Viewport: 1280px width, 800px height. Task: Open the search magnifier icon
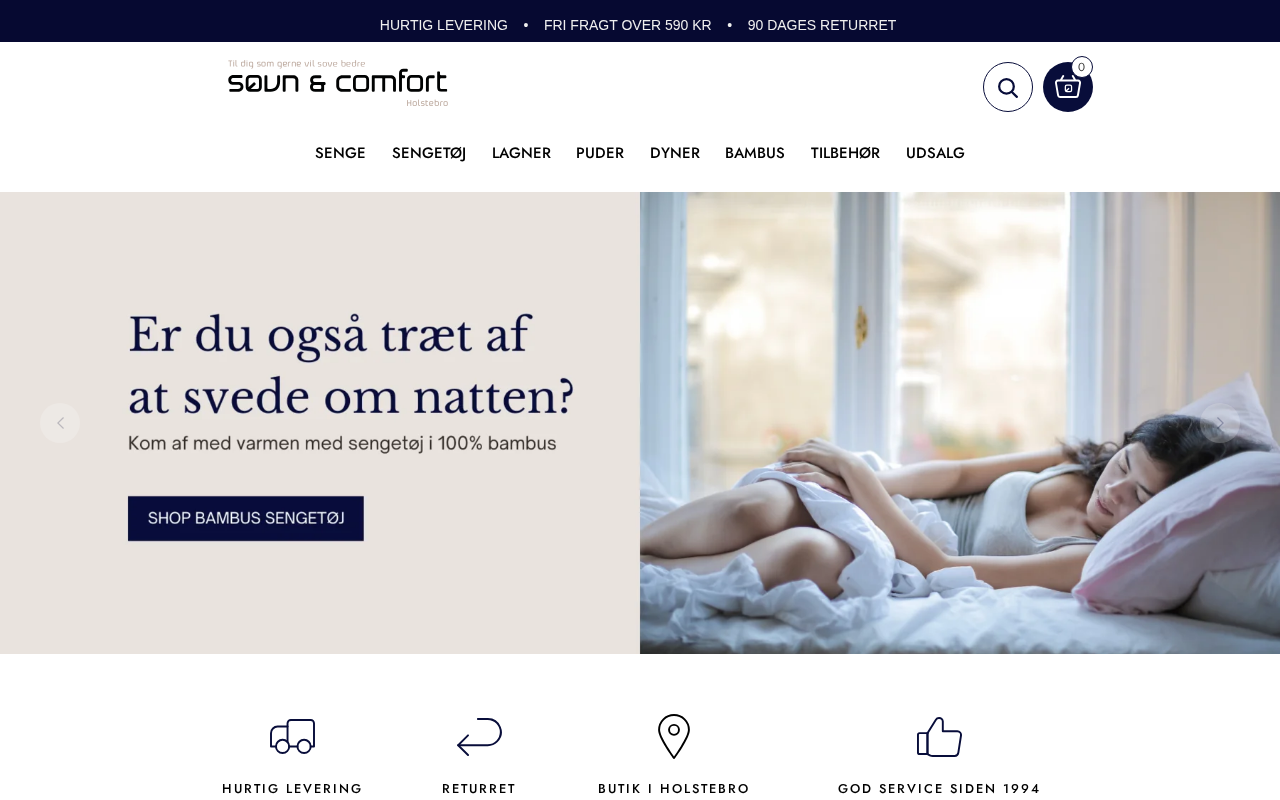(1008, 87)
